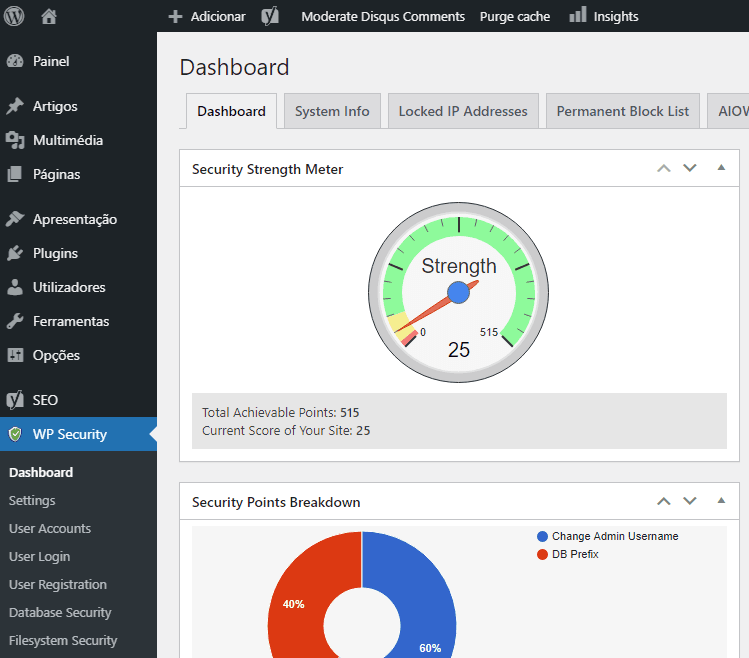Select the Dashboard tab
Screen dimensions: 749x658
(231, 111)
